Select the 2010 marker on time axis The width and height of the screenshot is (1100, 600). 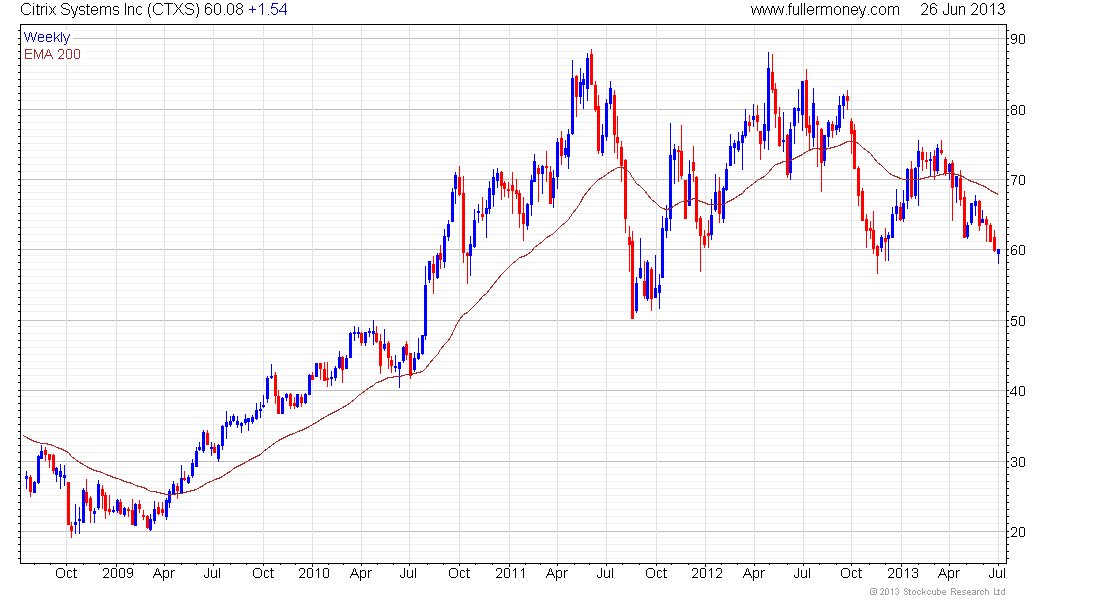(313, 574)
